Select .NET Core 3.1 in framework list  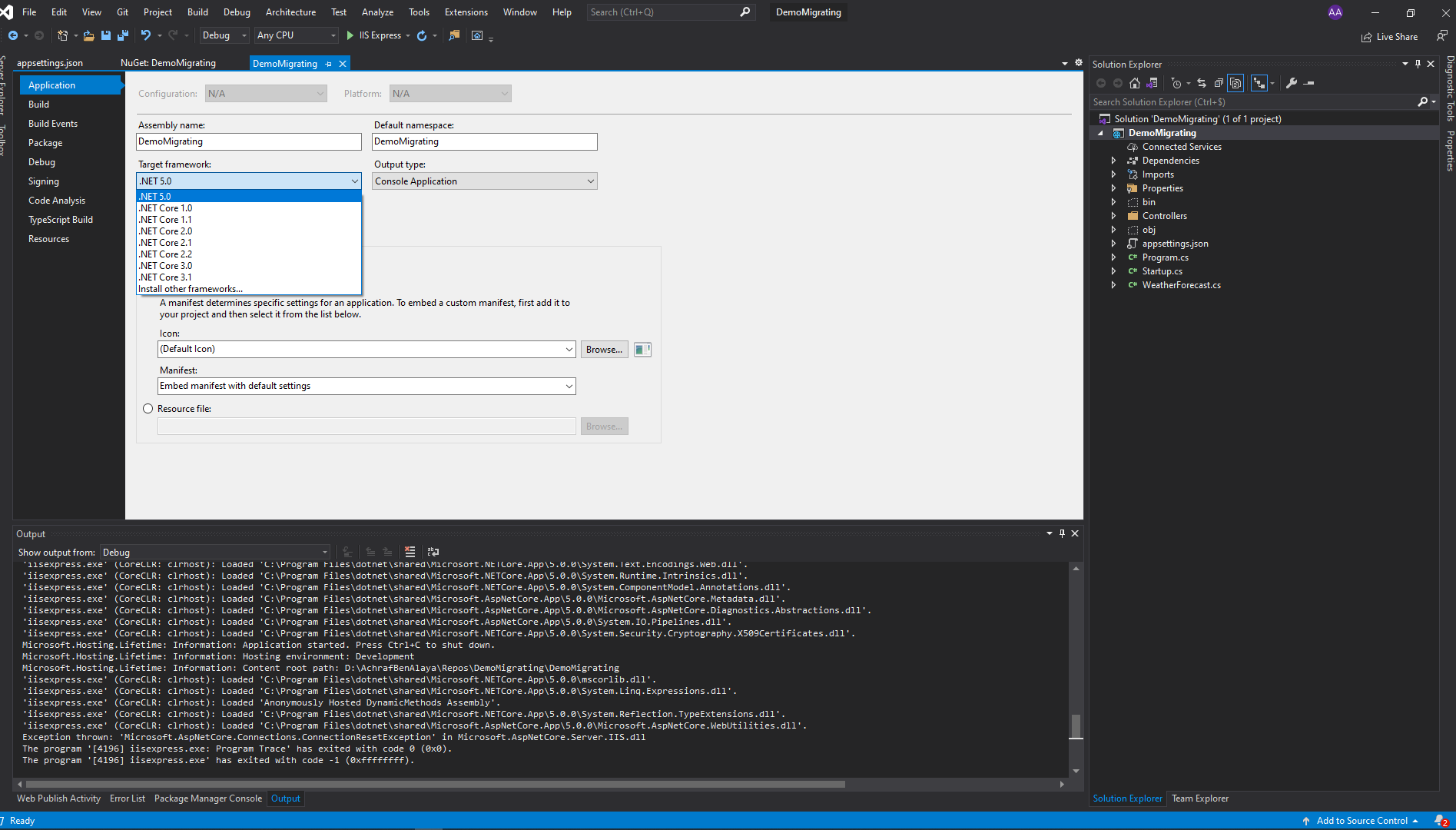[249, 277]
